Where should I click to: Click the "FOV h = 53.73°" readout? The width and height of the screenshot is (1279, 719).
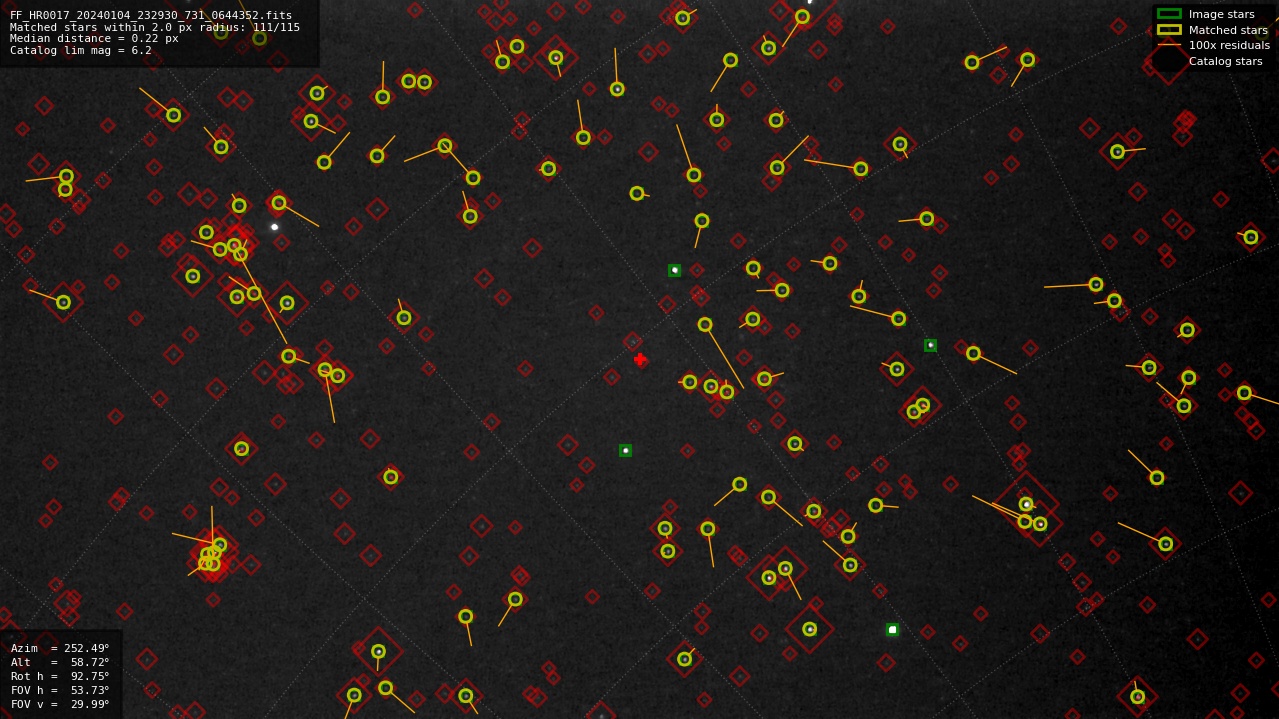point(60,690)
